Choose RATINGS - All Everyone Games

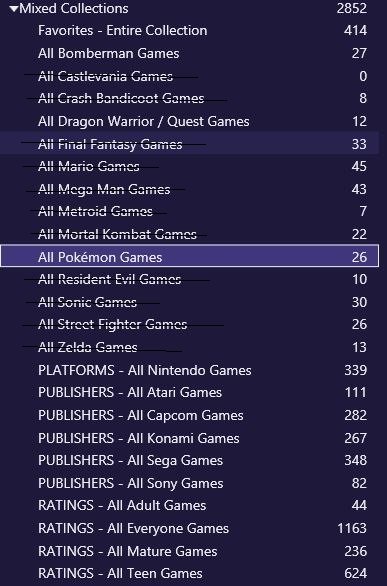[189, 528]
